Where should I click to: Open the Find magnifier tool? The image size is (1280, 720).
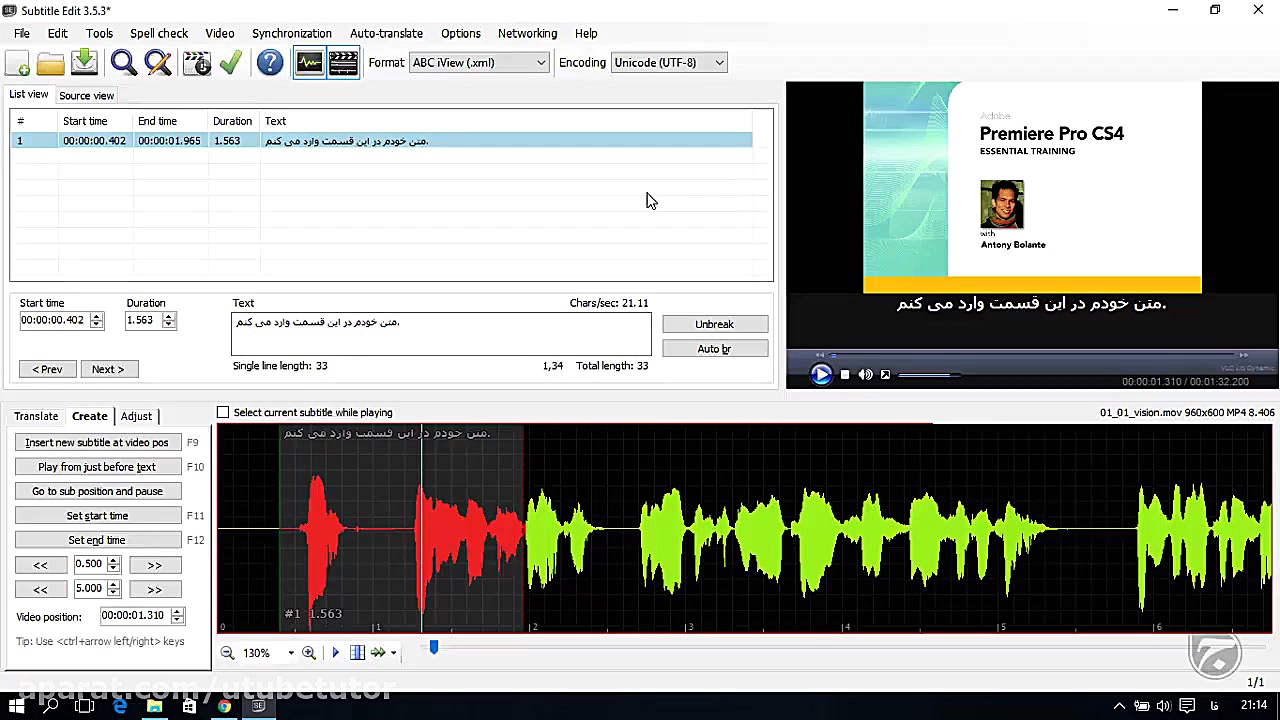(x=123, y=63)
